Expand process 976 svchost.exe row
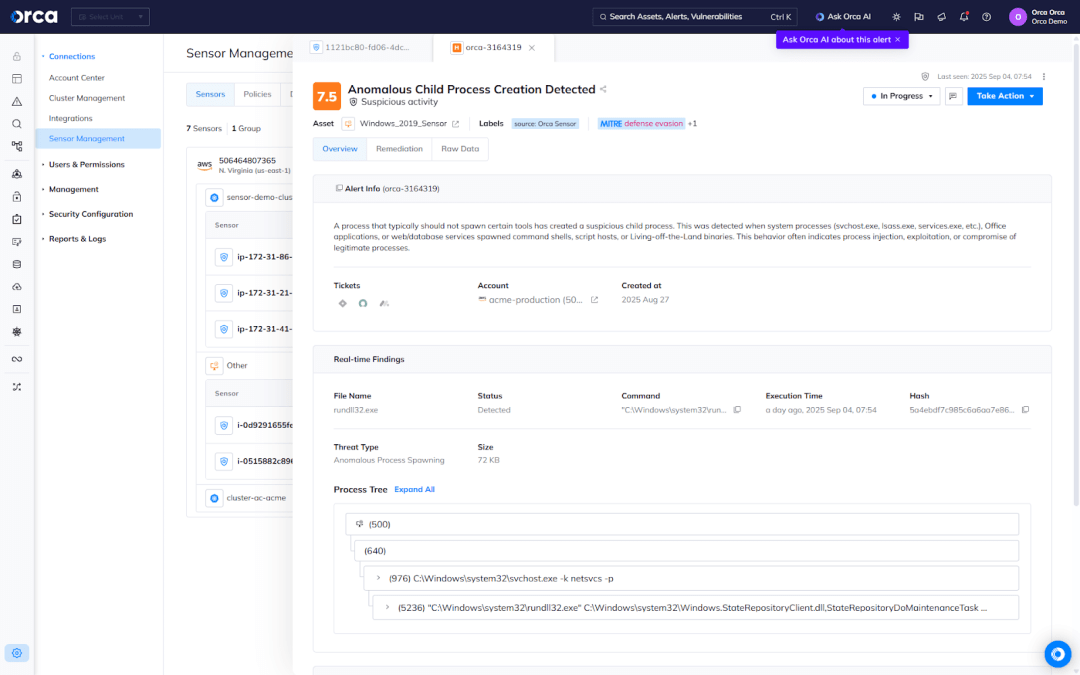Image resolution: width=1080 pixels, height=675 pixels. tap(379, 578)
